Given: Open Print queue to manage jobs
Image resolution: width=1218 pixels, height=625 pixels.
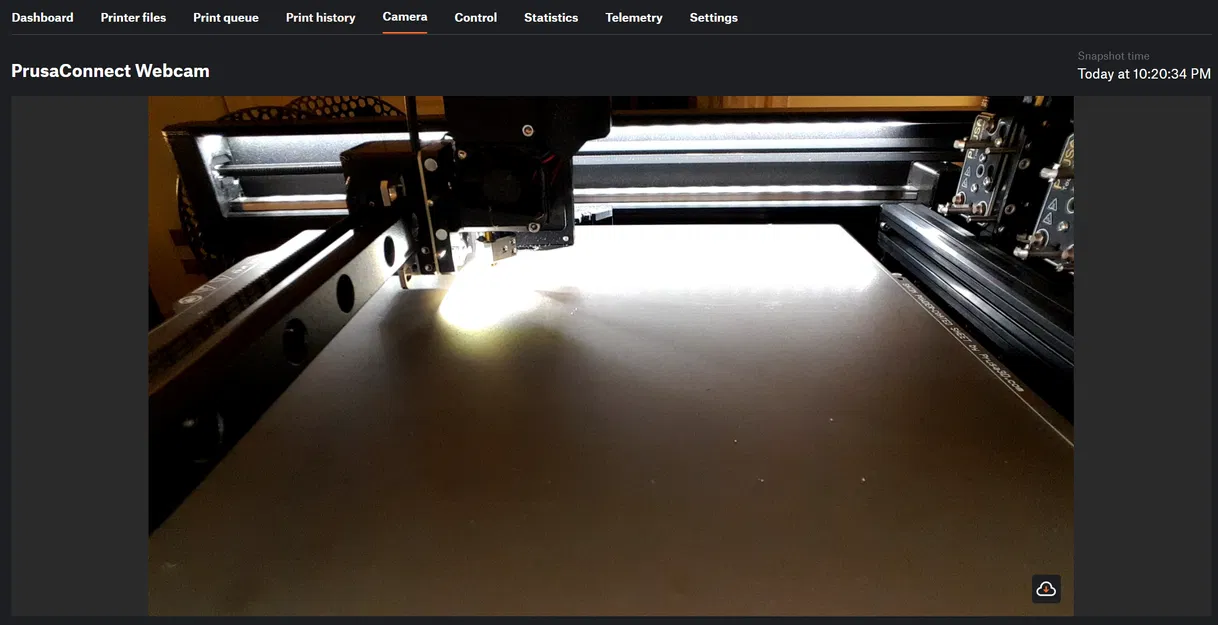Looking at the screenshot, I should point(225,17).
